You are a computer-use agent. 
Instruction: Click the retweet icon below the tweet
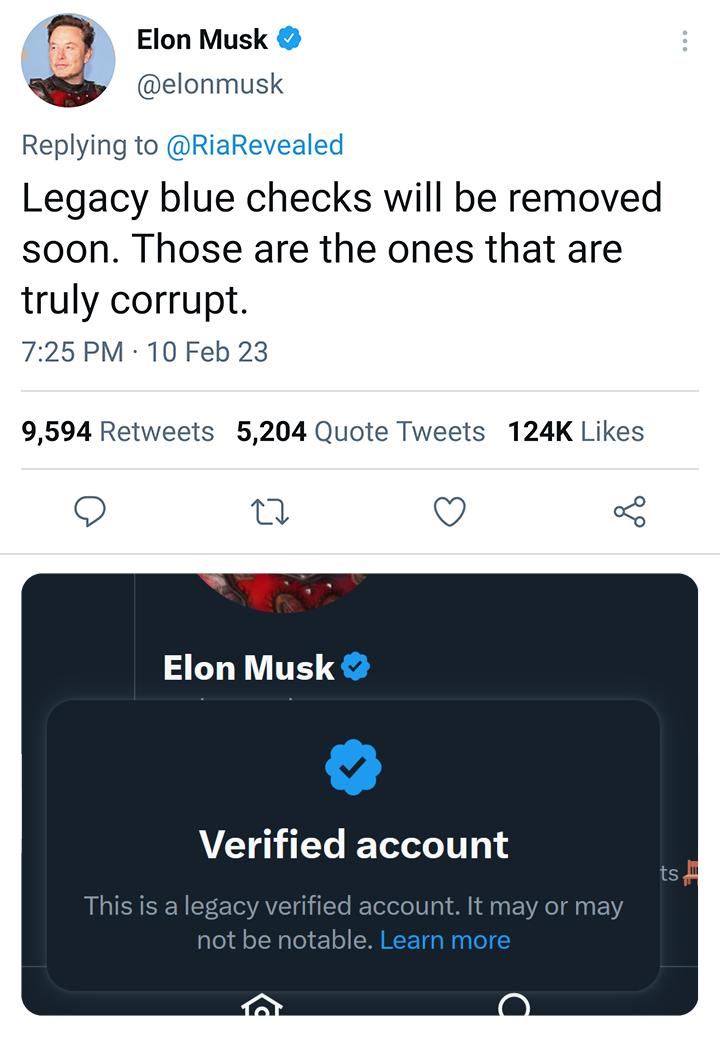[x=270, y=511]
